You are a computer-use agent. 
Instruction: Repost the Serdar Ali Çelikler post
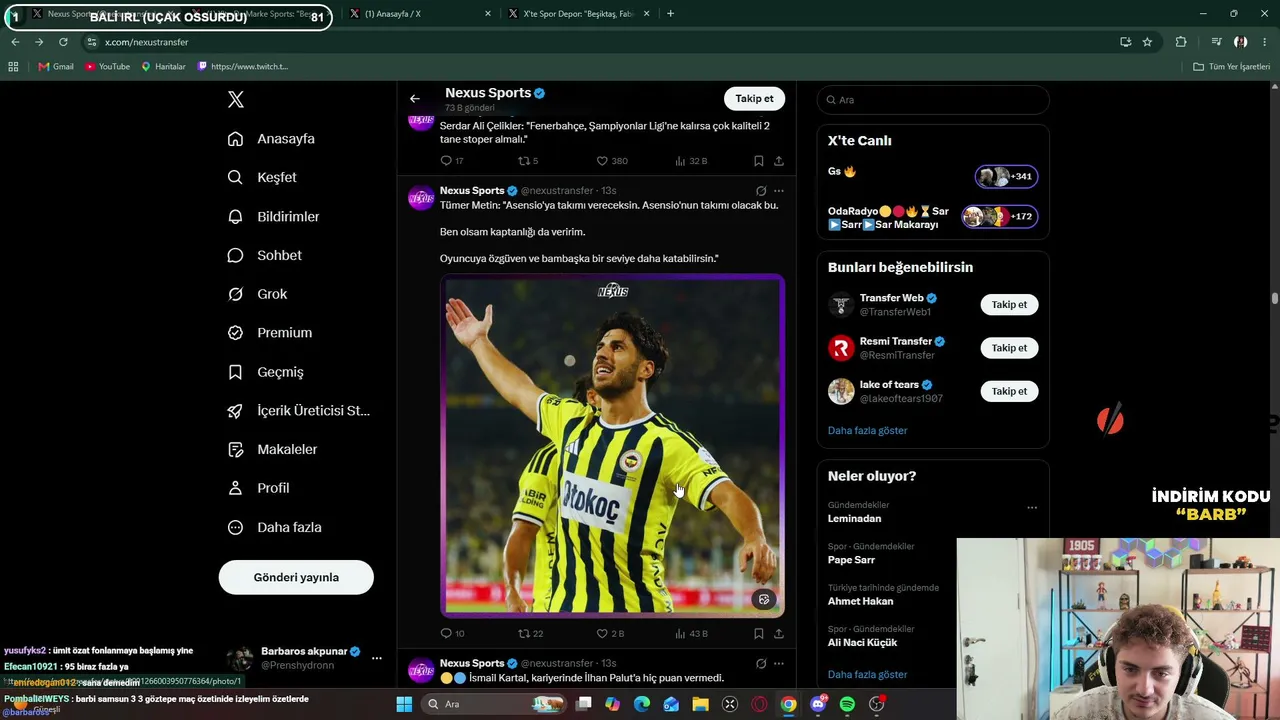point(528,161)
